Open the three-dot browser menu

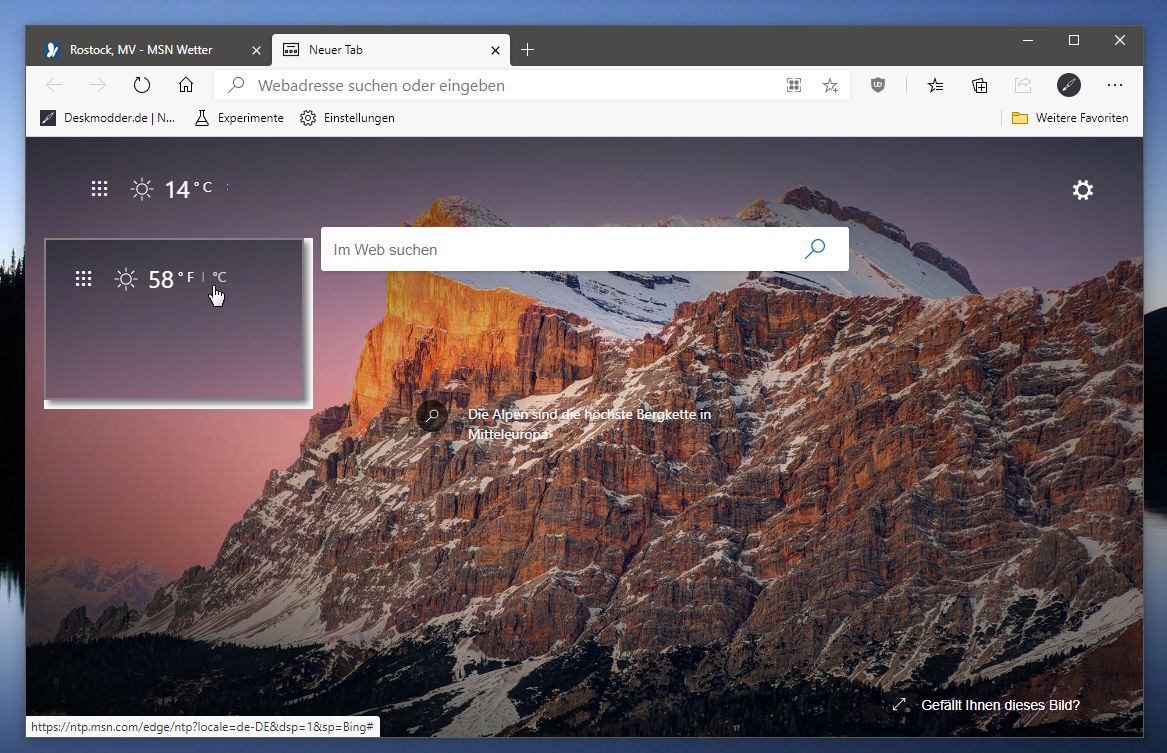[1114, 86]
